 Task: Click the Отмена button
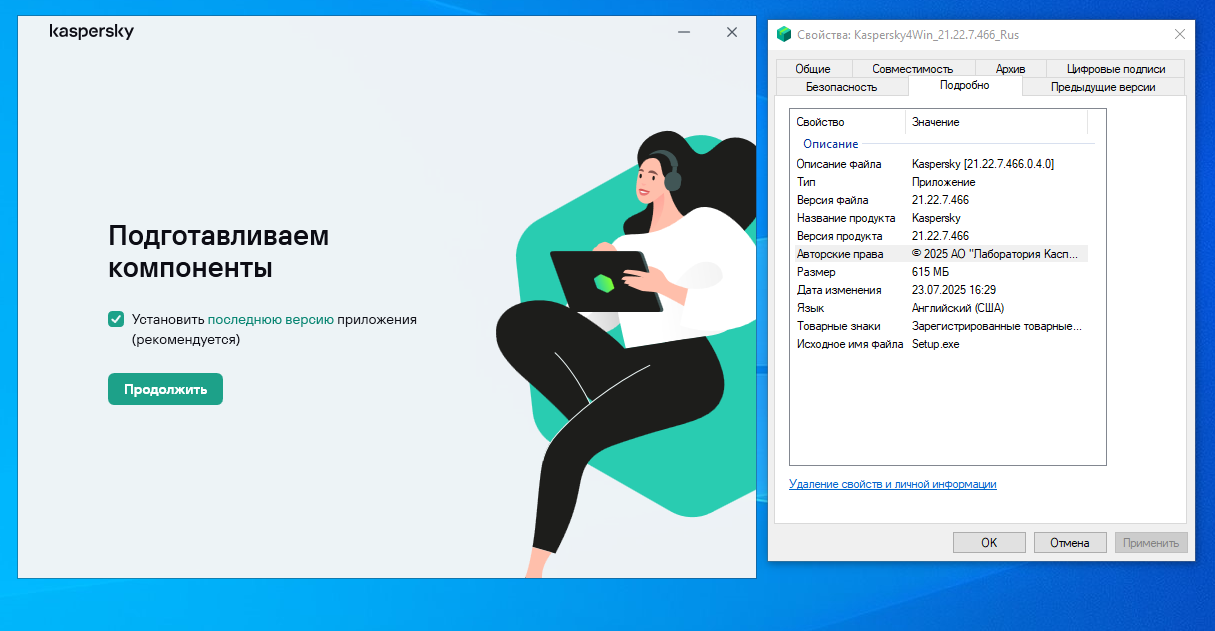(1070, 543)
